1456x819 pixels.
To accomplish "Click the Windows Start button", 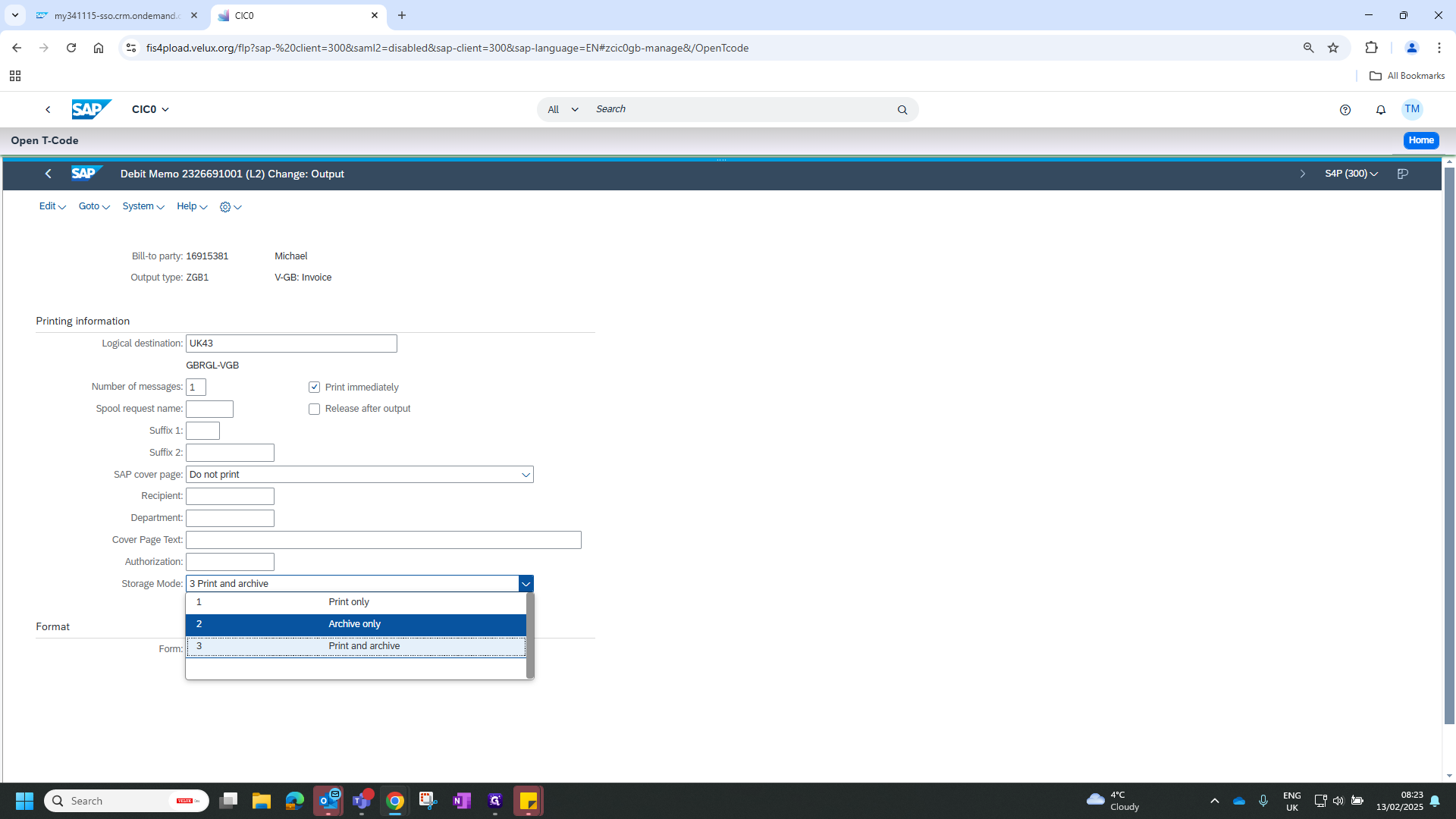I will point(24,801).
